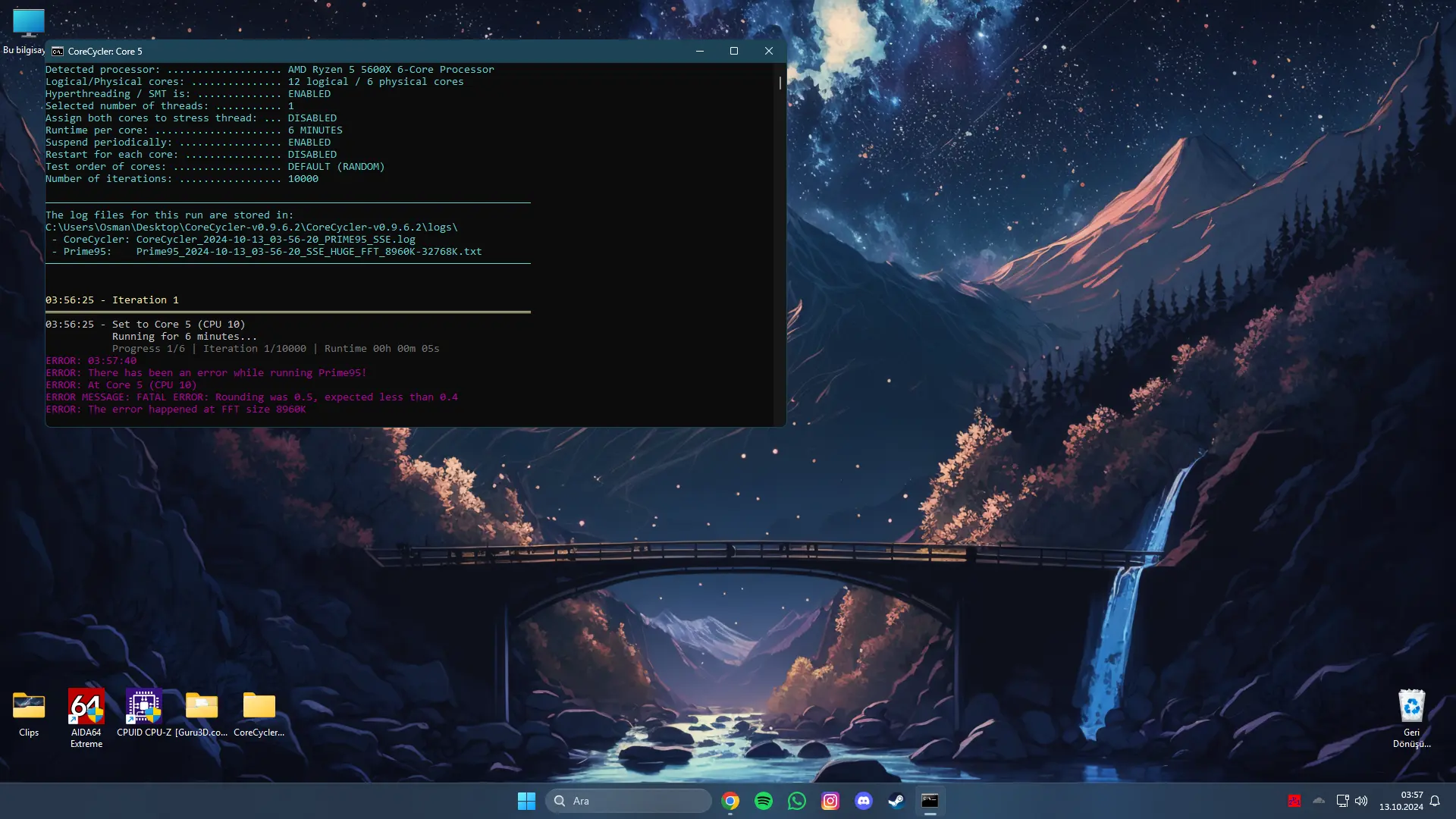Click the console icon in CoreCycler title bar

pos(58,52)
